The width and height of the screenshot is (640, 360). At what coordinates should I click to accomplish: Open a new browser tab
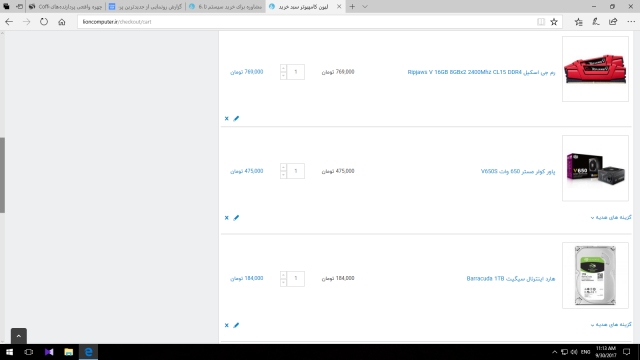[x=352, y=7]
